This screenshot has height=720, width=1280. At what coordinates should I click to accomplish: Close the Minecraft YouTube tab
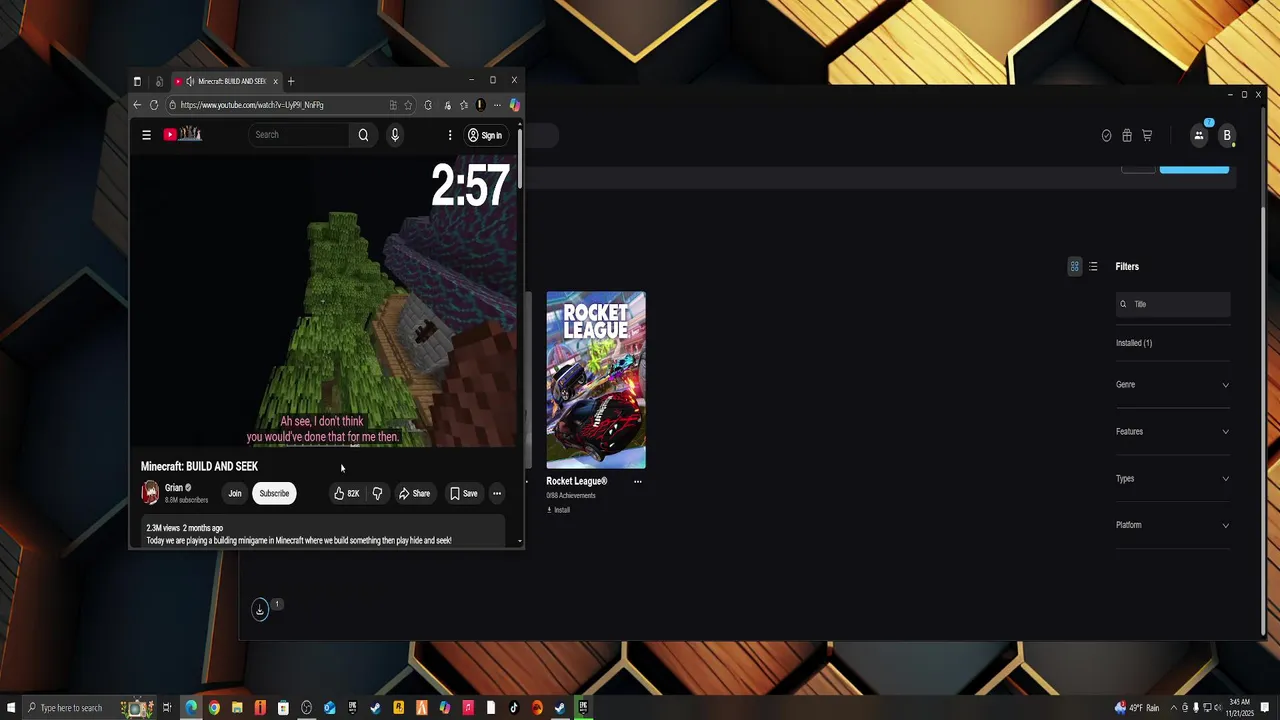coord(275,82)
